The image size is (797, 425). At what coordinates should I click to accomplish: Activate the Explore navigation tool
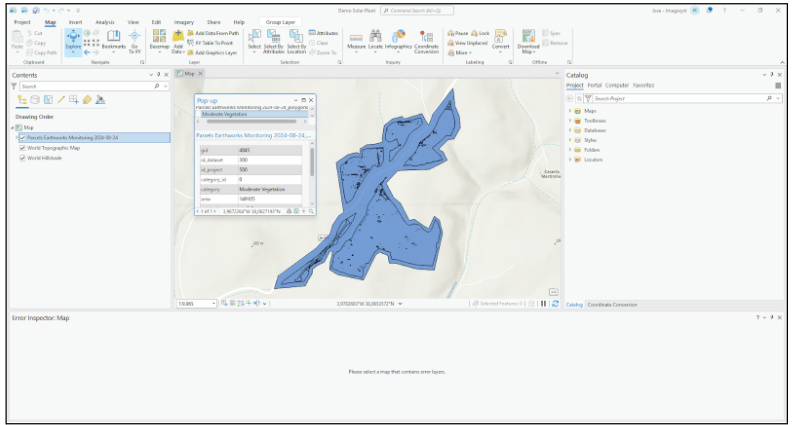click(73, 42)
